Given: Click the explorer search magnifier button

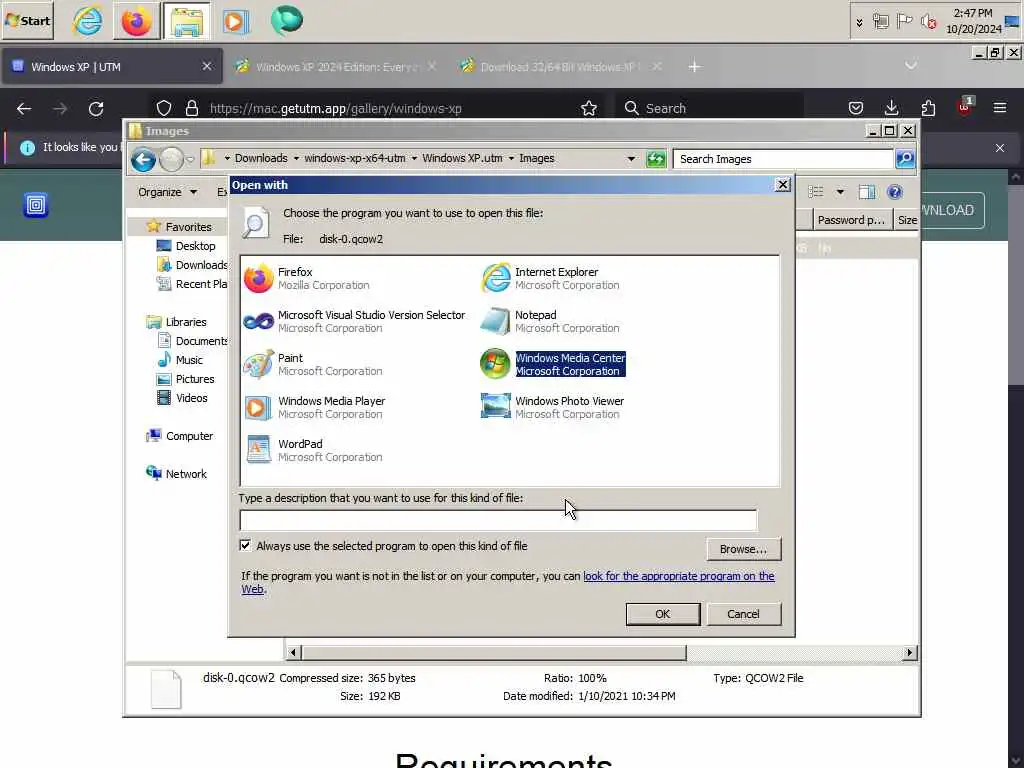Looking at the screenshot, I should [x=905, y=159].
